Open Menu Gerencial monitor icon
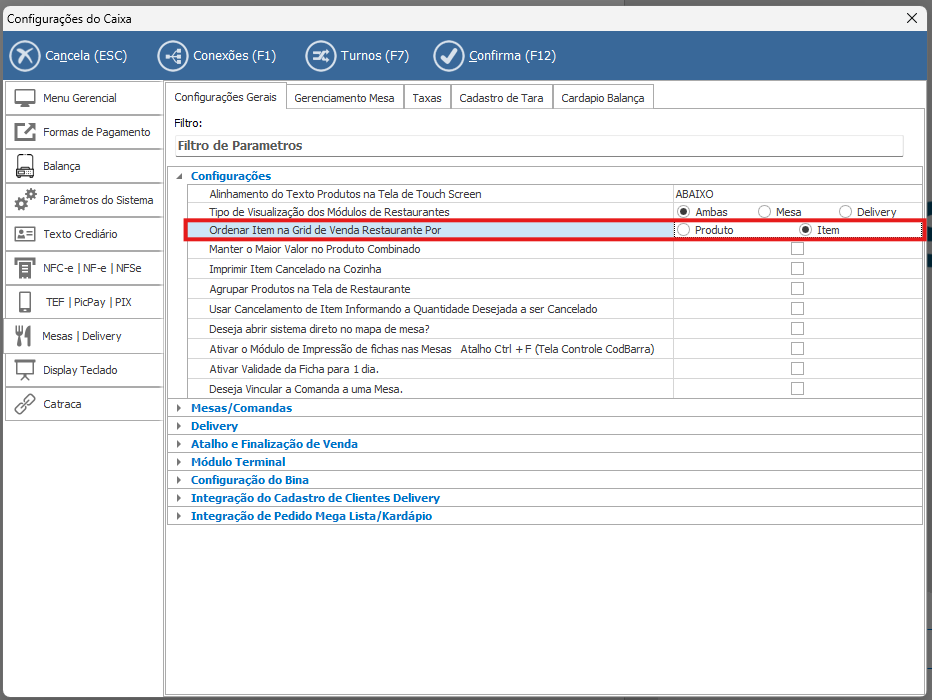The image size is (932, 700). pyautogui.click(x=26, y=98)
